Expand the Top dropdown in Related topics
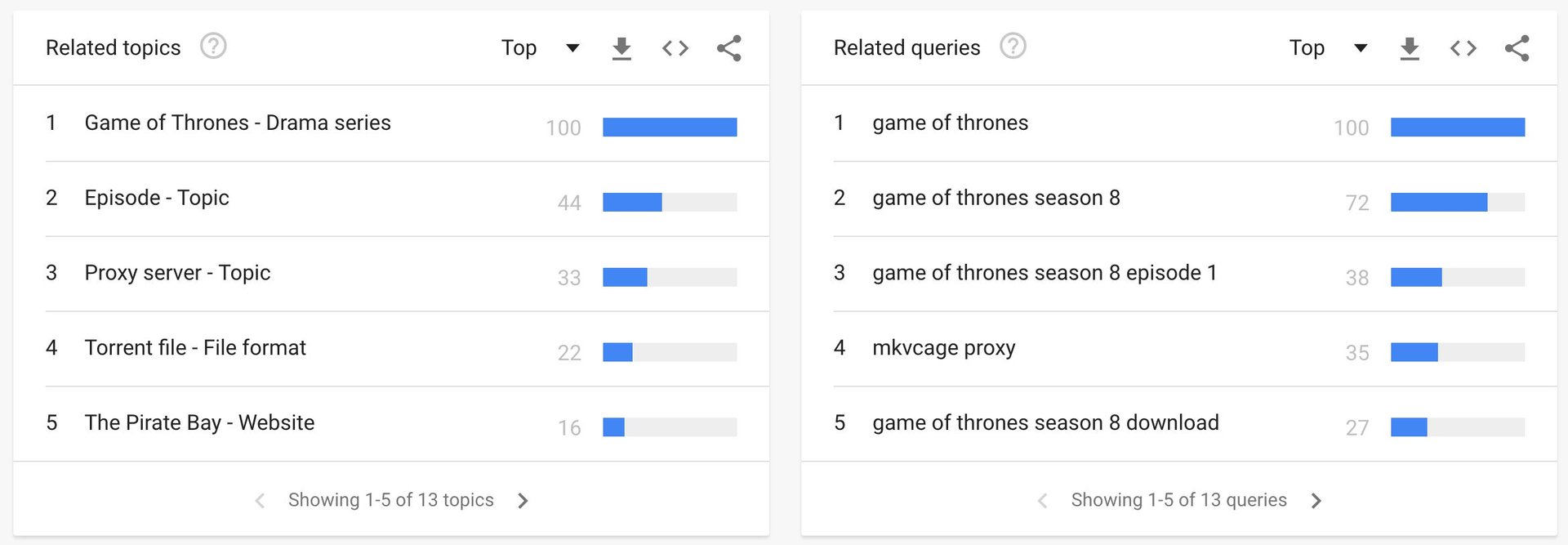1568x545 pixels. tap(541, 48)
